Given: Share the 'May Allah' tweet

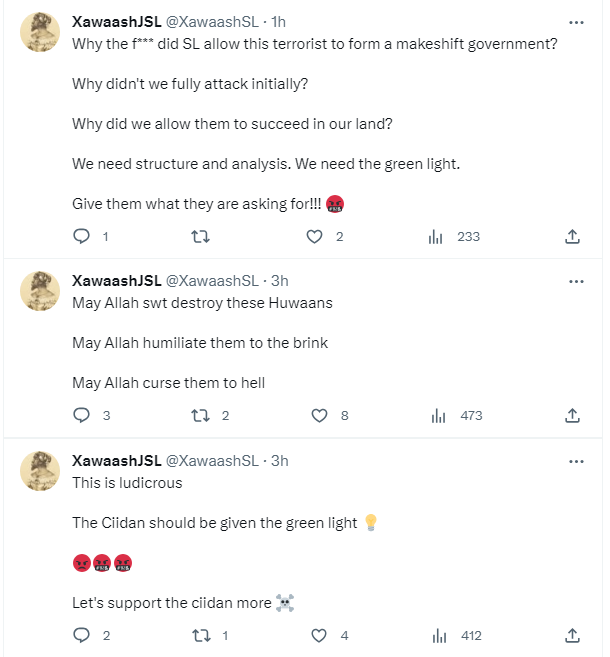Looking at the screenshot, I should [x=572, y=415].
